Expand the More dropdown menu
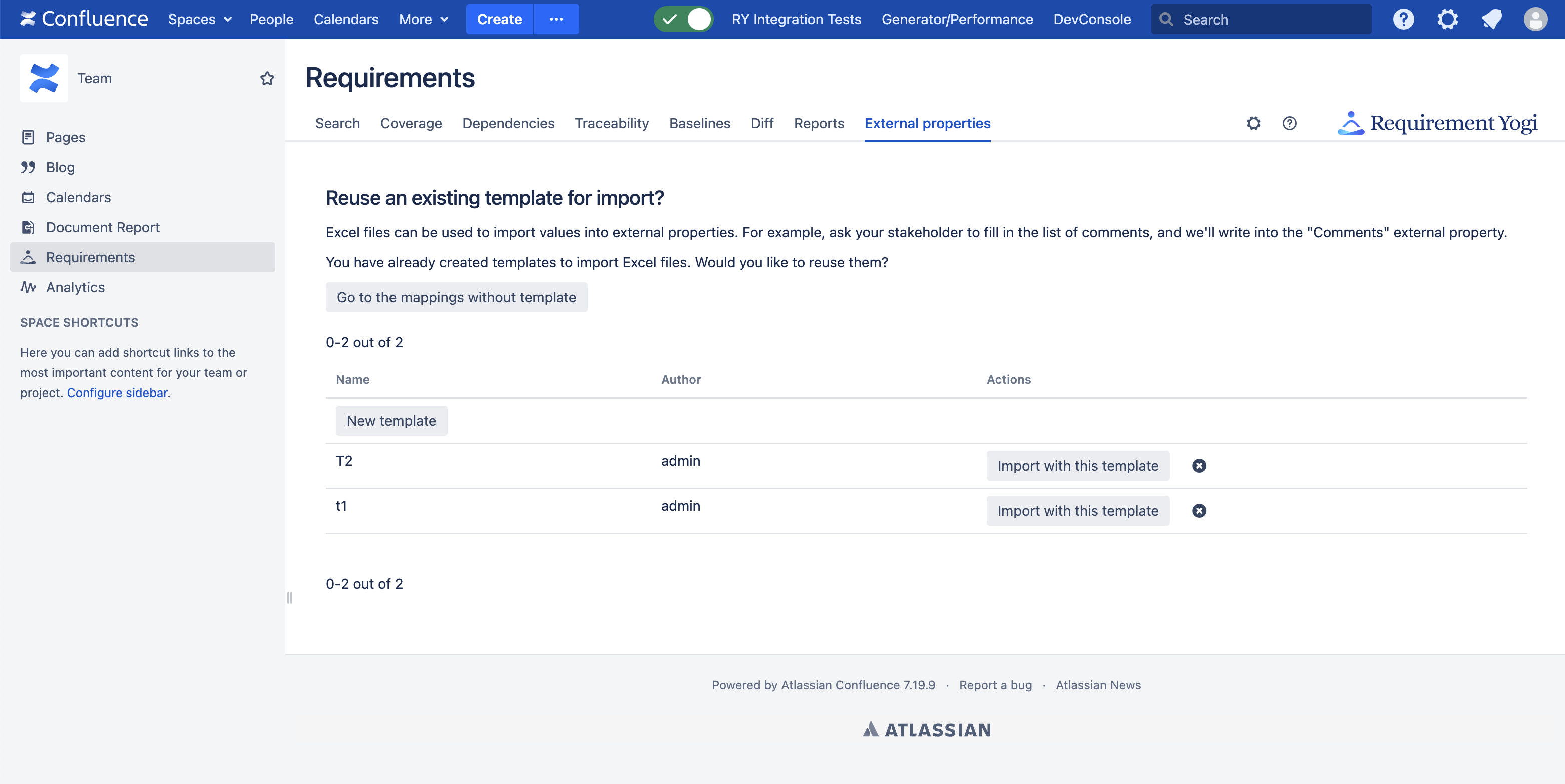This screenshot has width=1565, height=784. [424, 20]
